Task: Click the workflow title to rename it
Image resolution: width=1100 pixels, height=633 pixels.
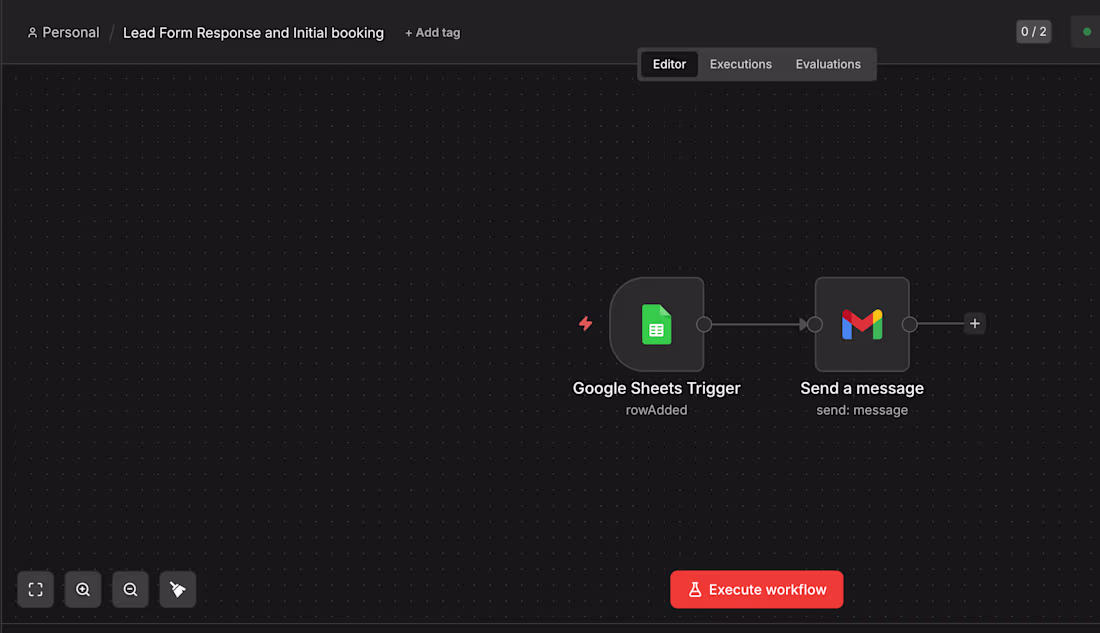Action: click(x=253, y=33)
